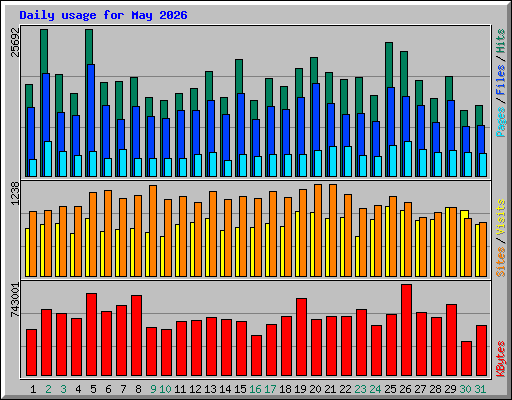This screenshot has width=512, height=400.
Task: Click the blue files bar for day 20
Action: click(316, 117)
